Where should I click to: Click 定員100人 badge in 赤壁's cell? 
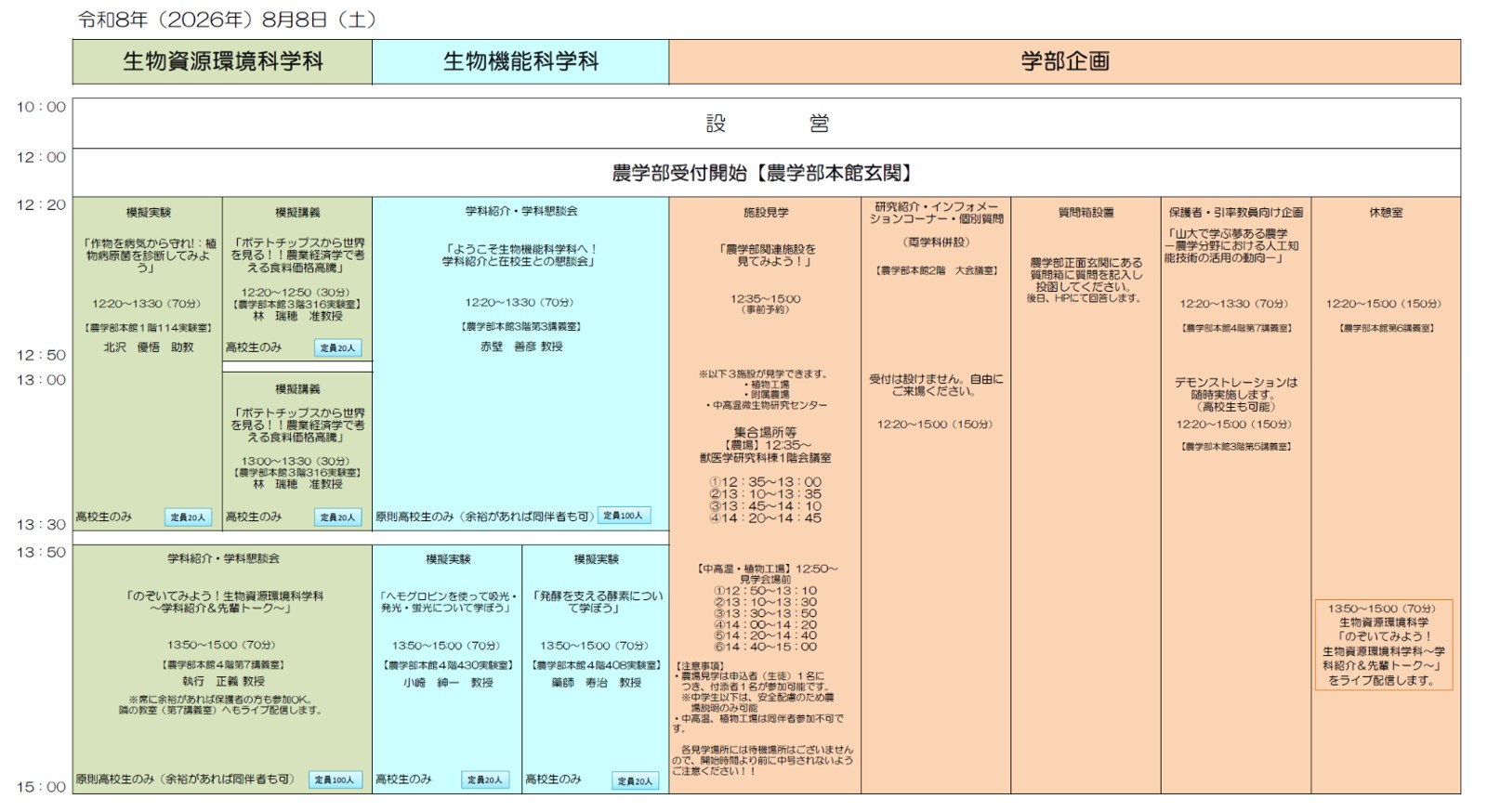(x=624, y=516)
